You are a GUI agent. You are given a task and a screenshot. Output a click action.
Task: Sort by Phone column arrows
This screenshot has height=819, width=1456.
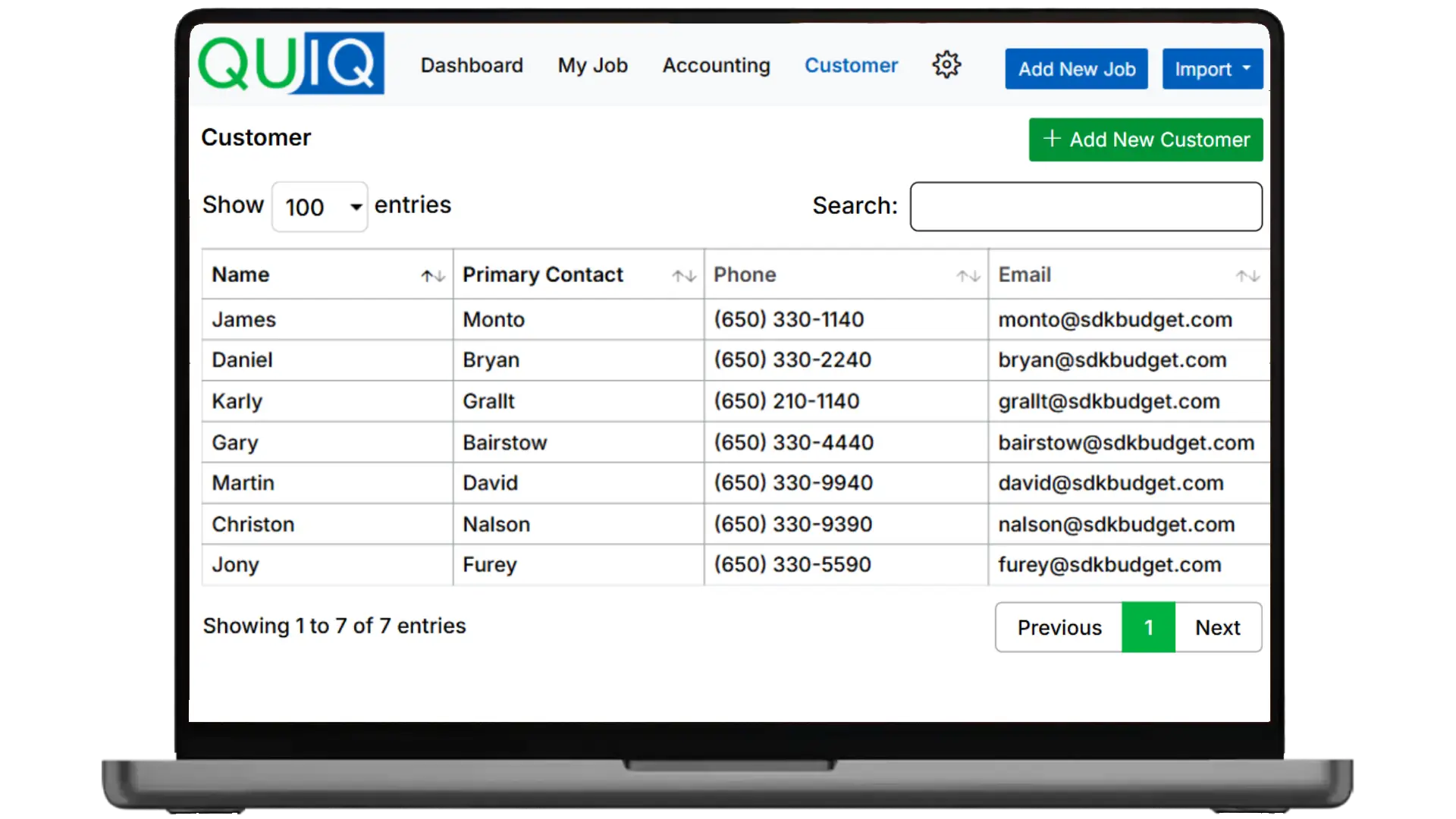point(968,276)
